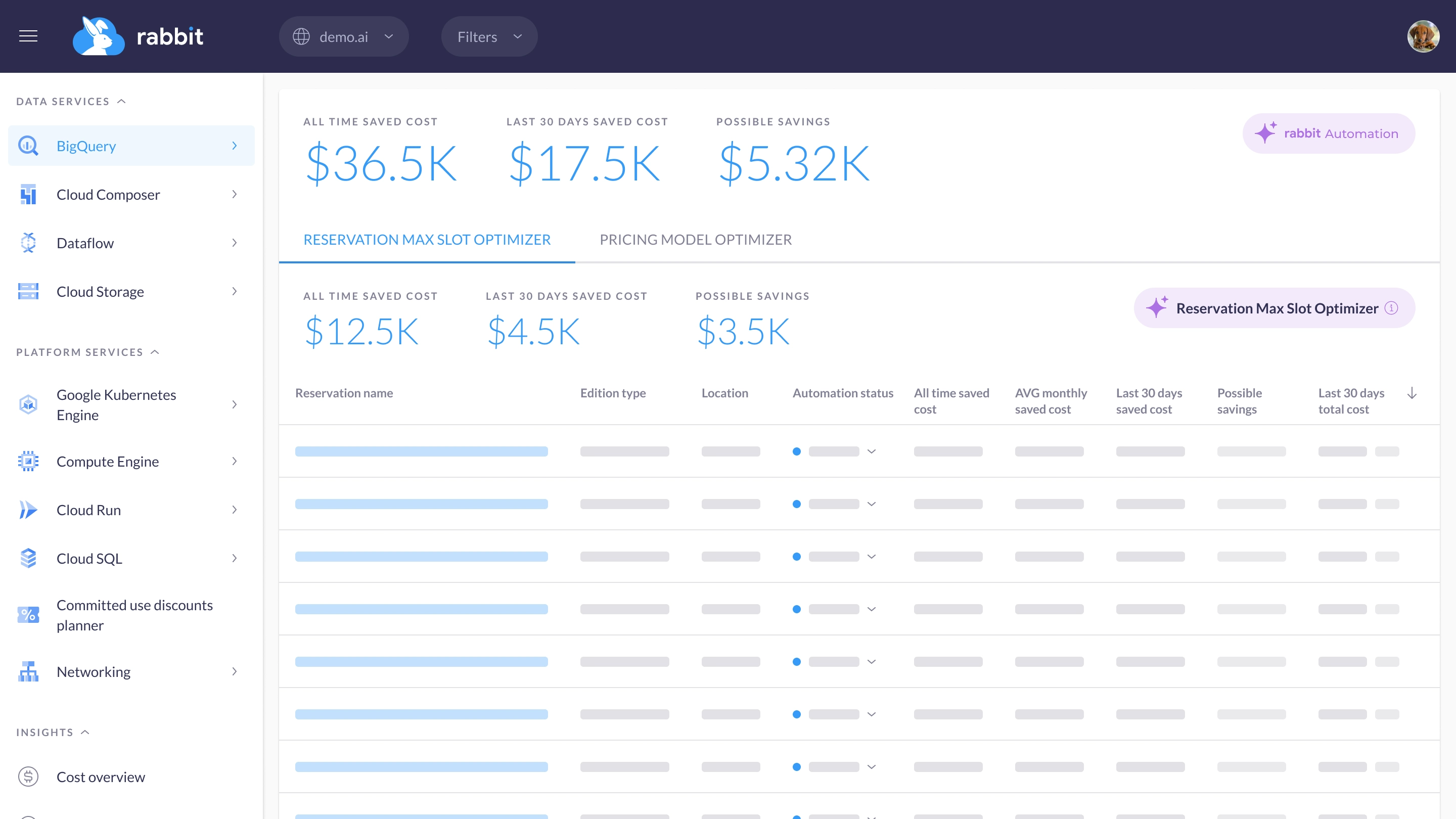1456x819 pixels.
Task: Open the Filters dropdown
Action: pyautogui.click(x=489, y=37)
